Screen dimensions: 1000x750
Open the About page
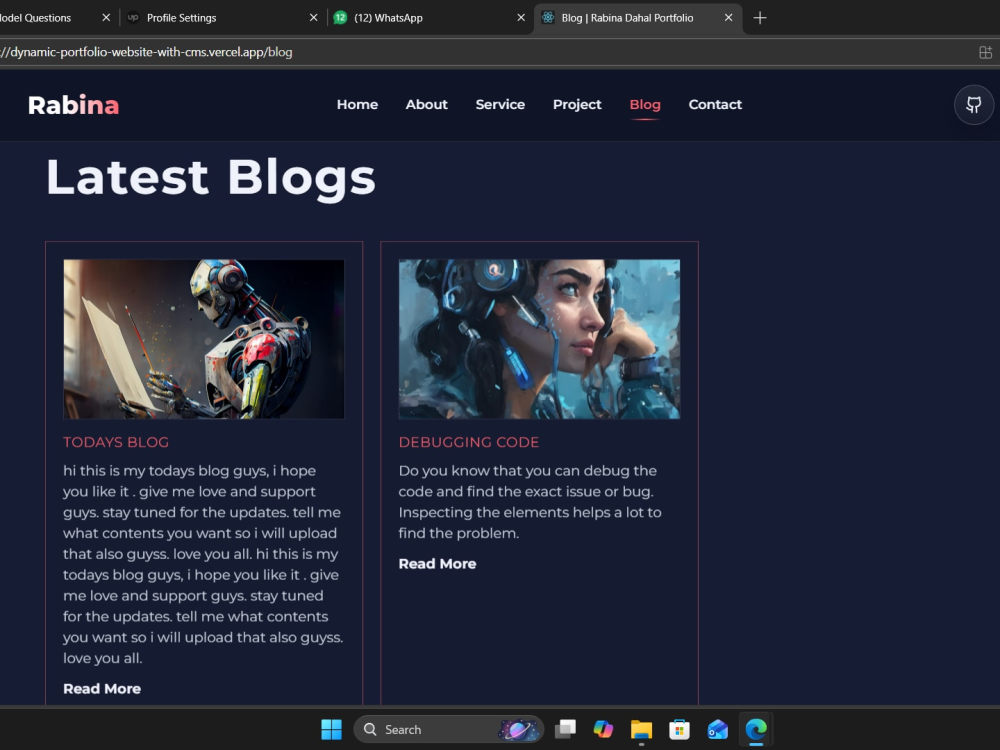coord(427,105)
